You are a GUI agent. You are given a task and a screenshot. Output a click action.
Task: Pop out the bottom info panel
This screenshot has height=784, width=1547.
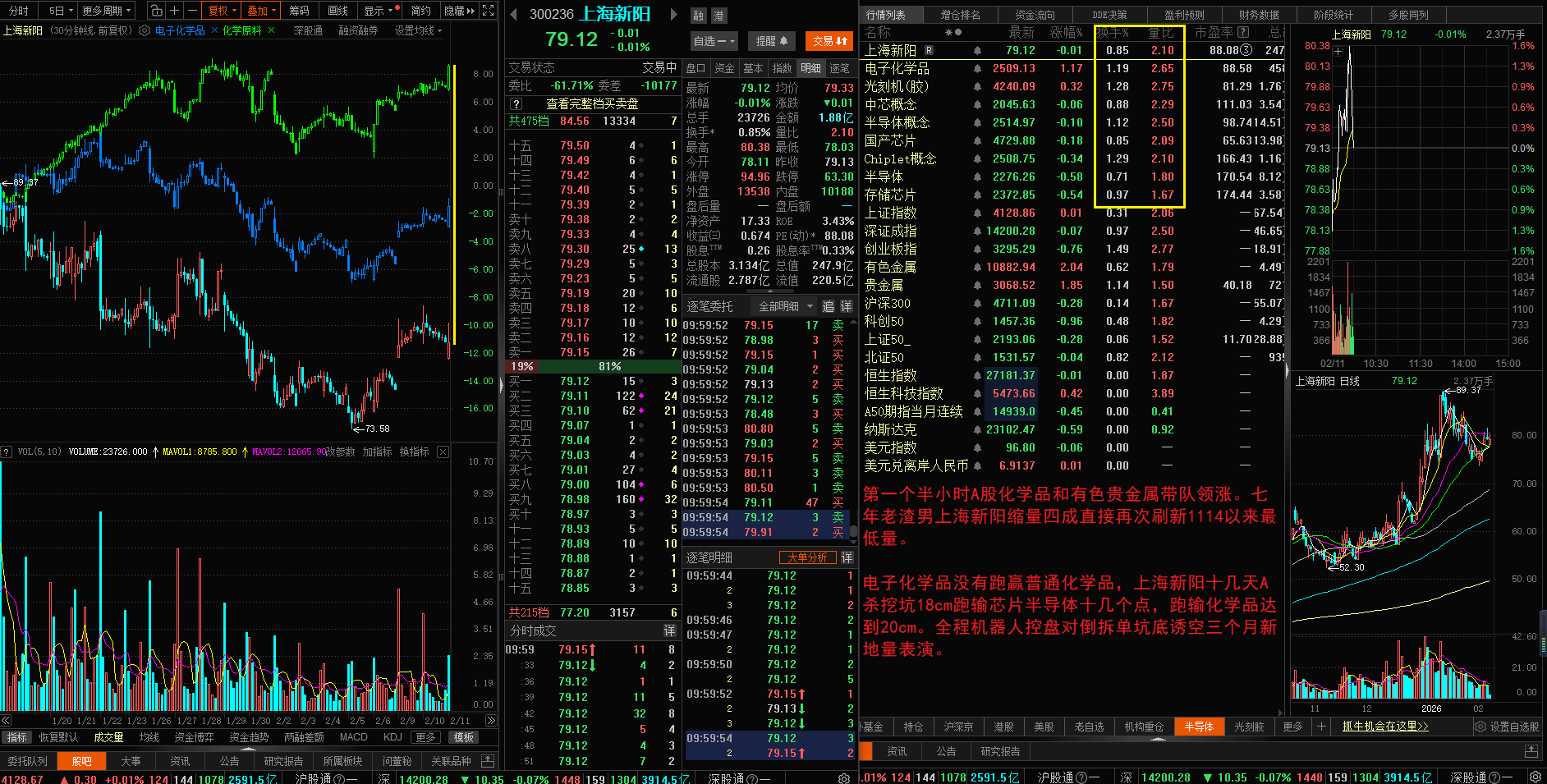click(x=488, y=760)
